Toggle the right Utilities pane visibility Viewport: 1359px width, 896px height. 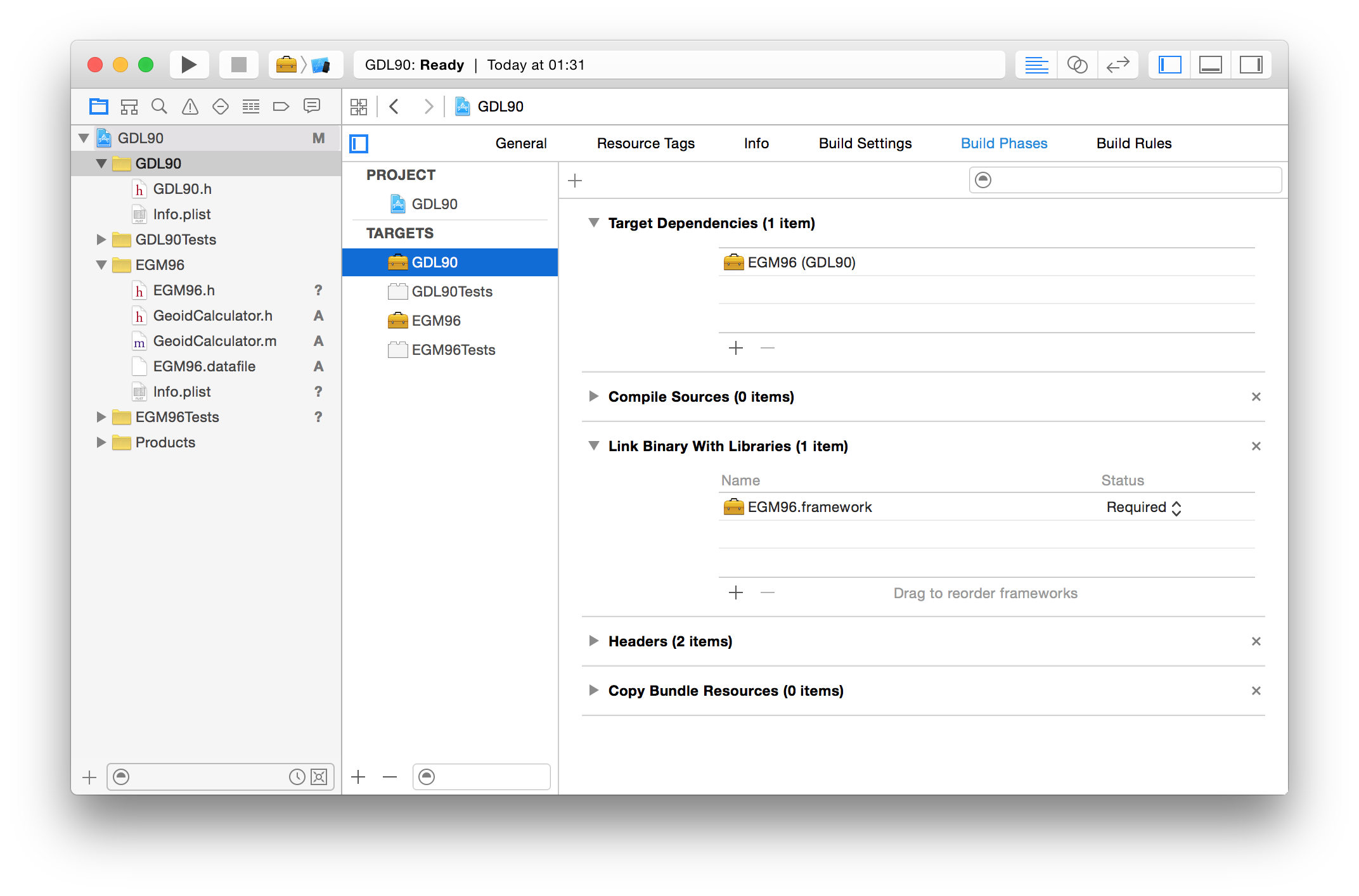tap(1251, 65)
